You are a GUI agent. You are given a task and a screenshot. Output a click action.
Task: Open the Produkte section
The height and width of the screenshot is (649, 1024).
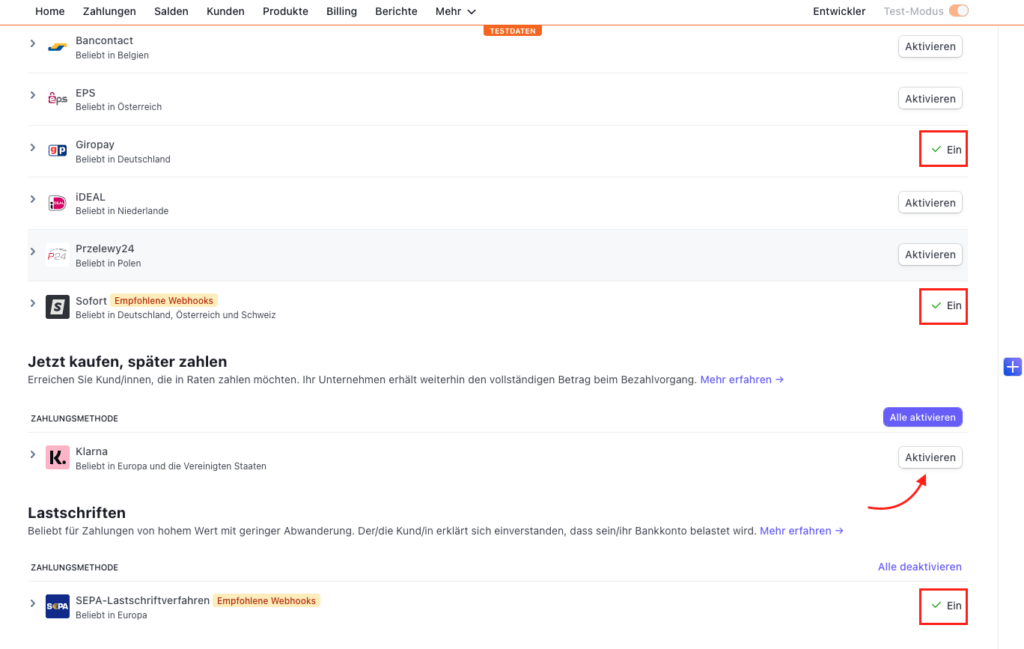tap(285, 11)
